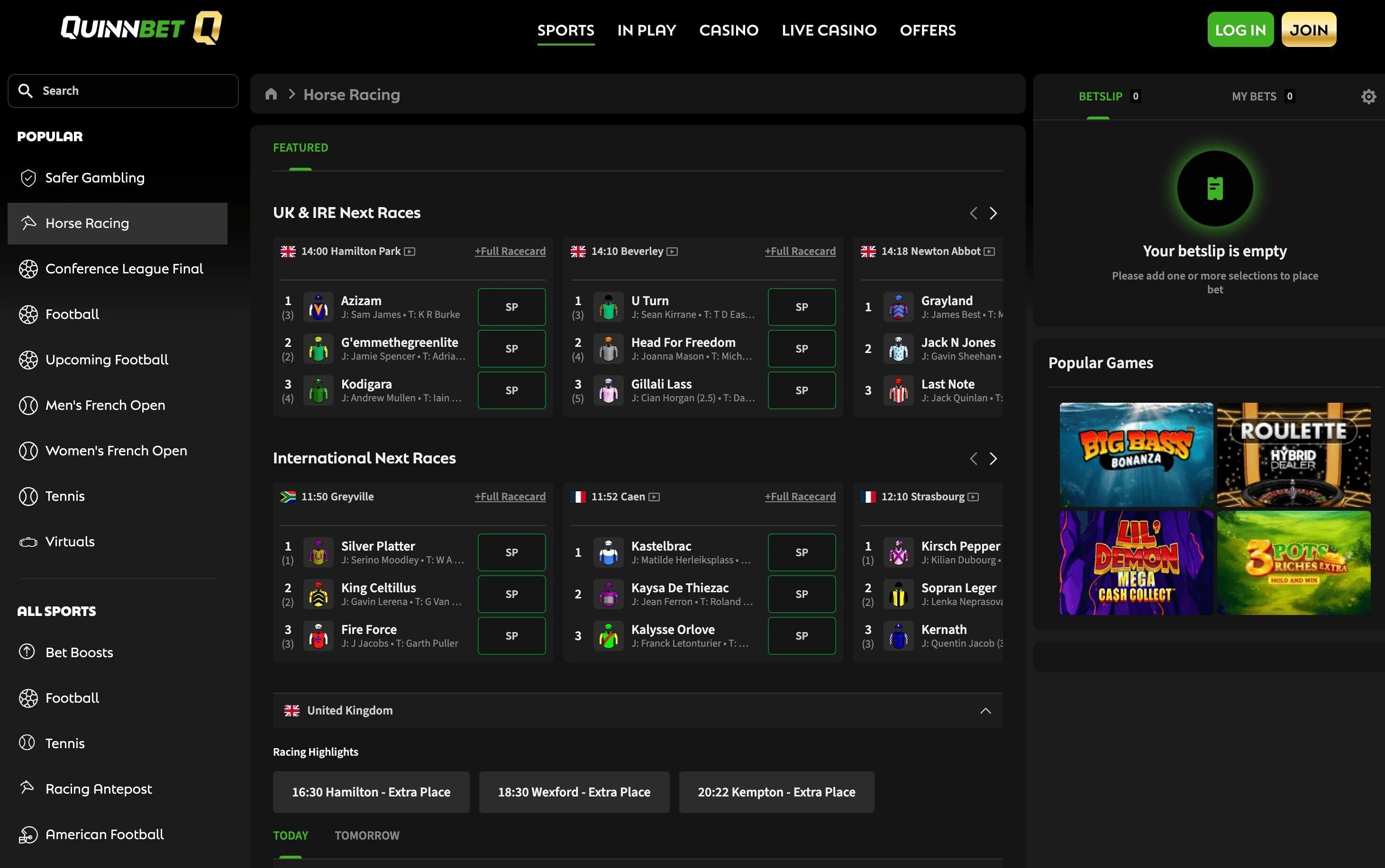Click the Greyville South Africa flag
Image resolution: width=1385 pixels, height=868 pixels.
288,497
